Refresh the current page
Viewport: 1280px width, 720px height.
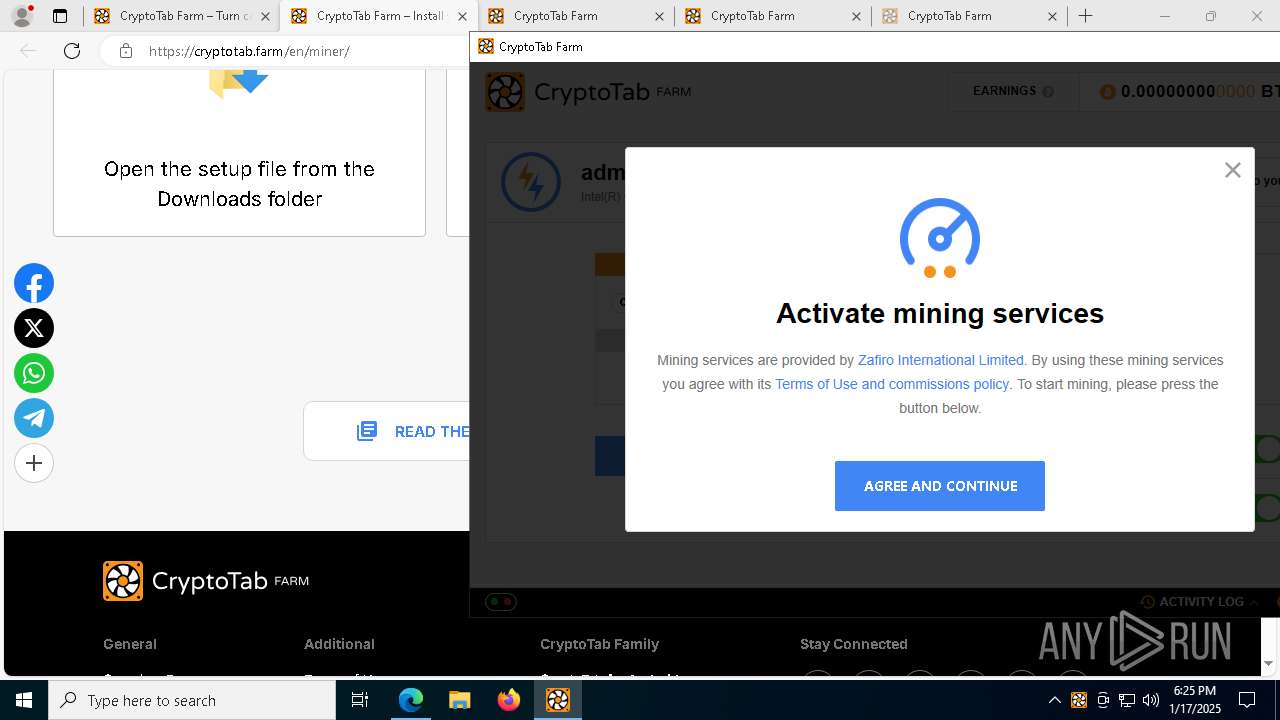72,51
